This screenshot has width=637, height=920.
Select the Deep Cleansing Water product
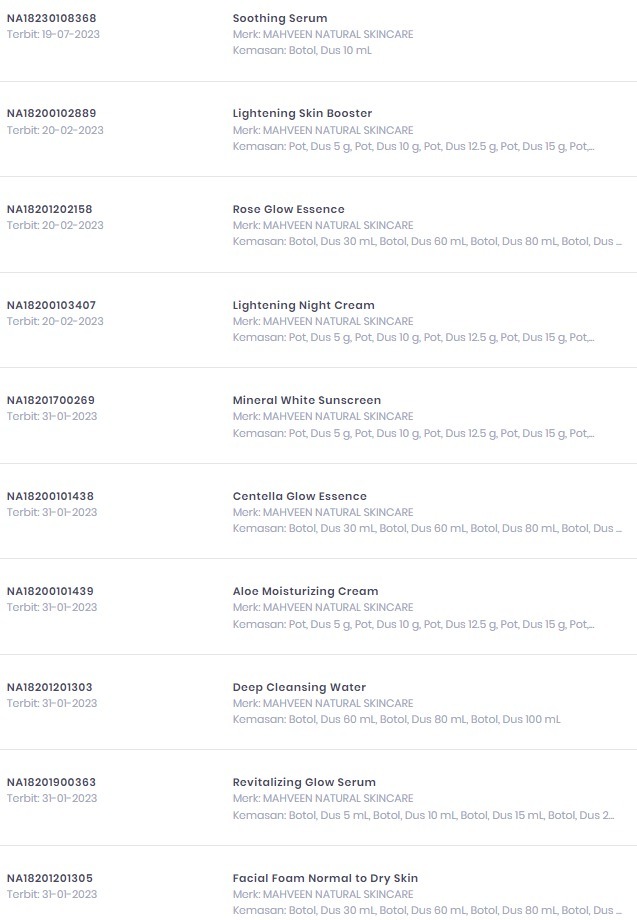click(x=299, y=687)
